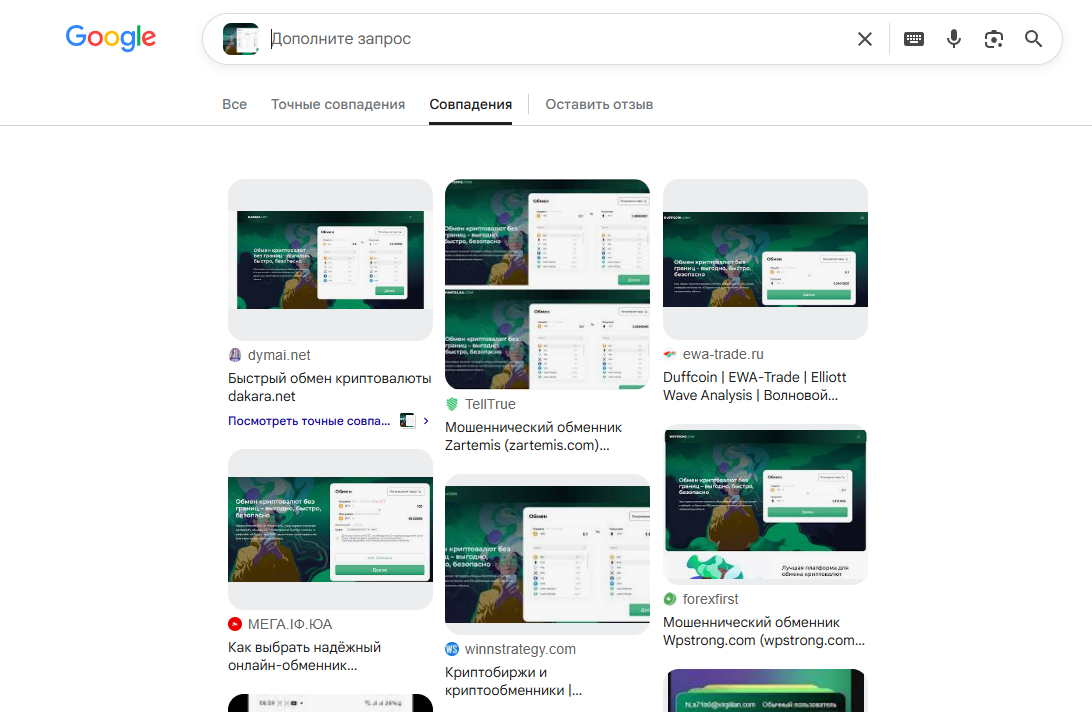Click the 'dymai.net' source name
The width and height of the screenshot is (1092, 712).
279,355
